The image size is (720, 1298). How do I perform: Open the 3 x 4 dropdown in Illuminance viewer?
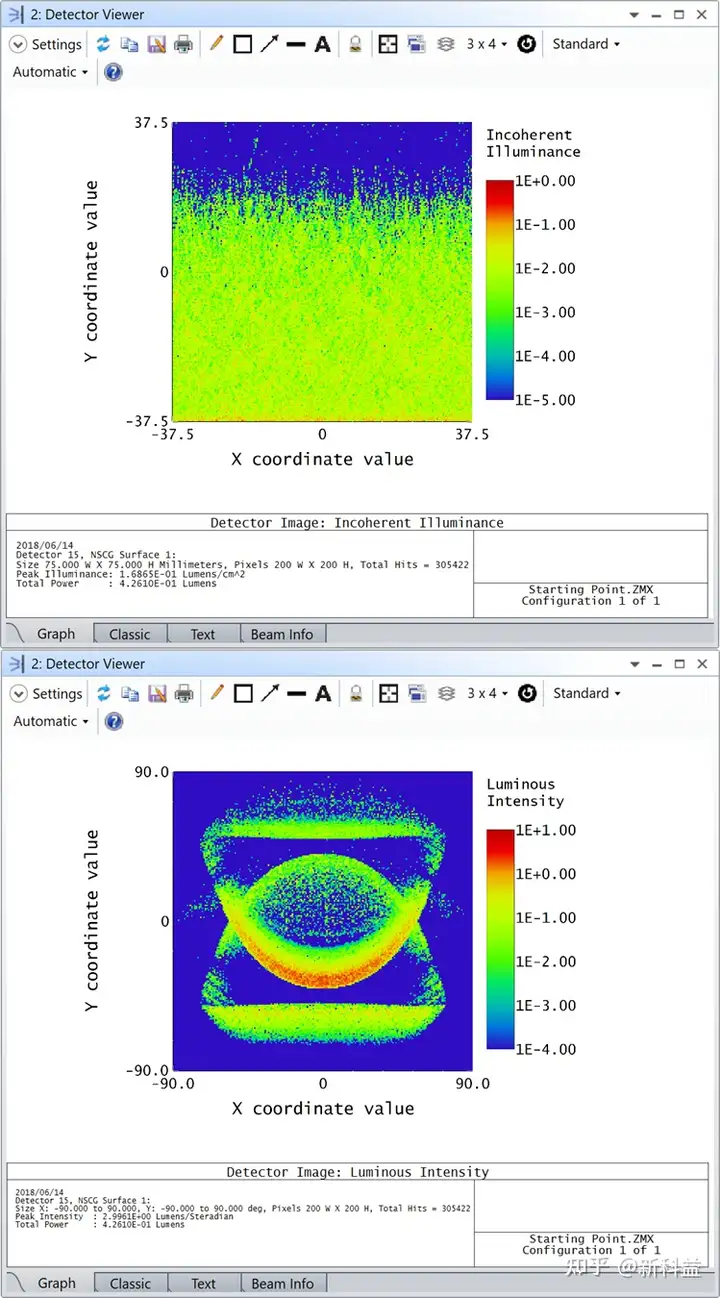[487, 44]
